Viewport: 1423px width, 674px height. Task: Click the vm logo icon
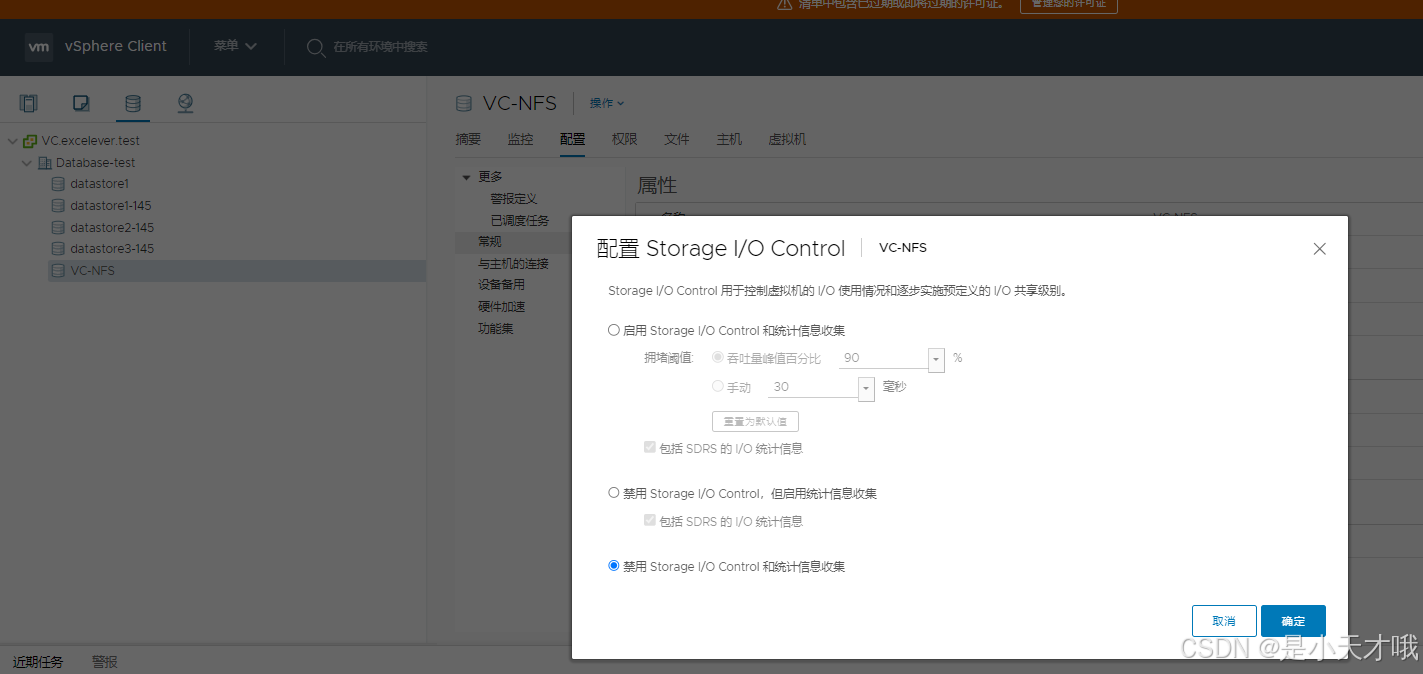coord(39,47)
